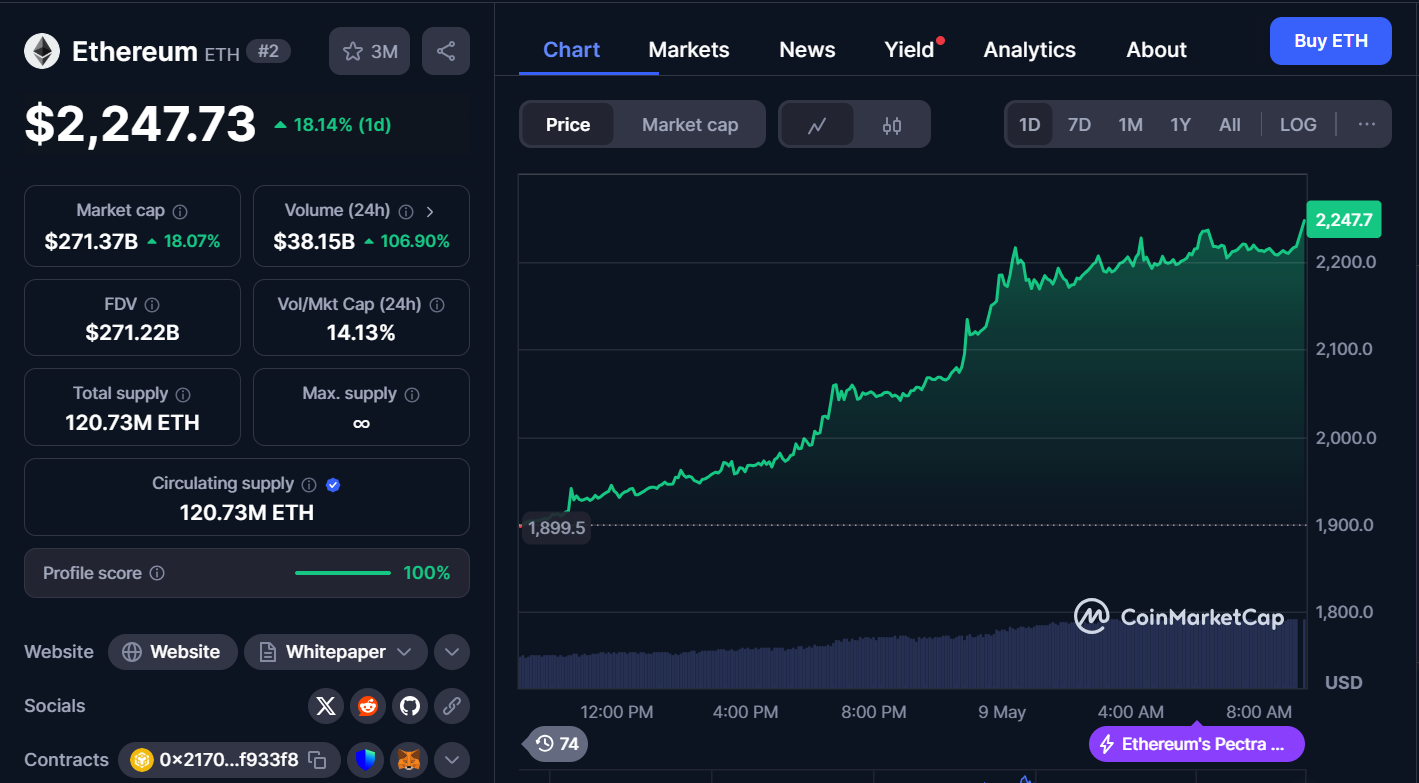Open the Reddit social link

(x=368, y=706)
